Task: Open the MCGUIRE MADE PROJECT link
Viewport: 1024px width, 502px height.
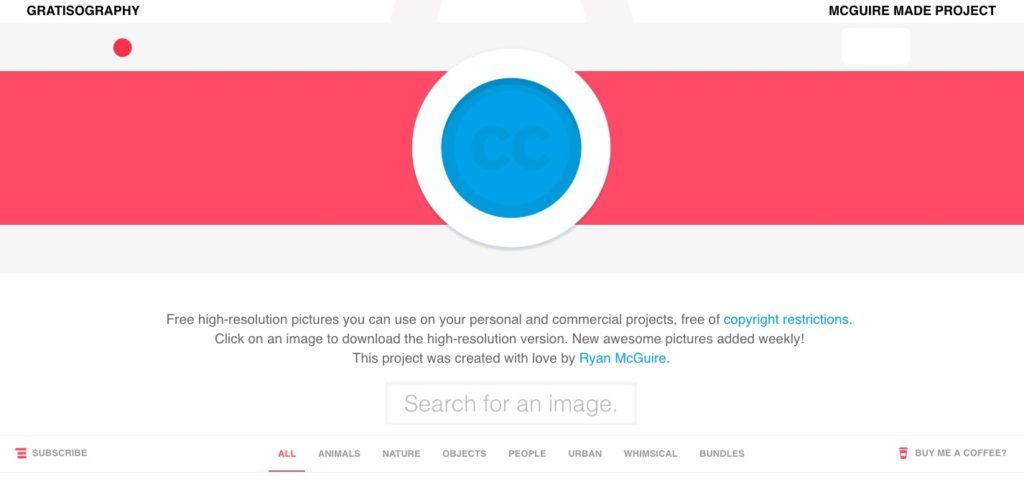Action: (912, 10)
